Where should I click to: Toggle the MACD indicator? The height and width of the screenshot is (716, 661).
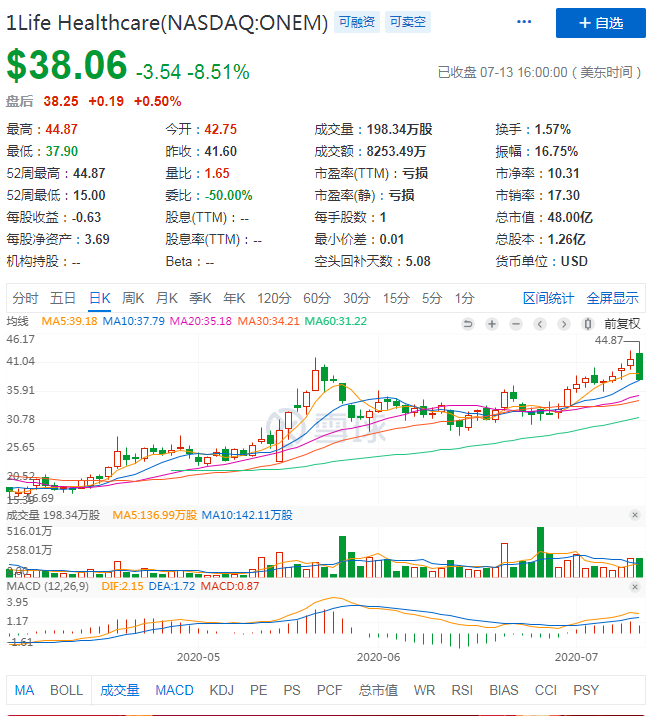[174, 690]
